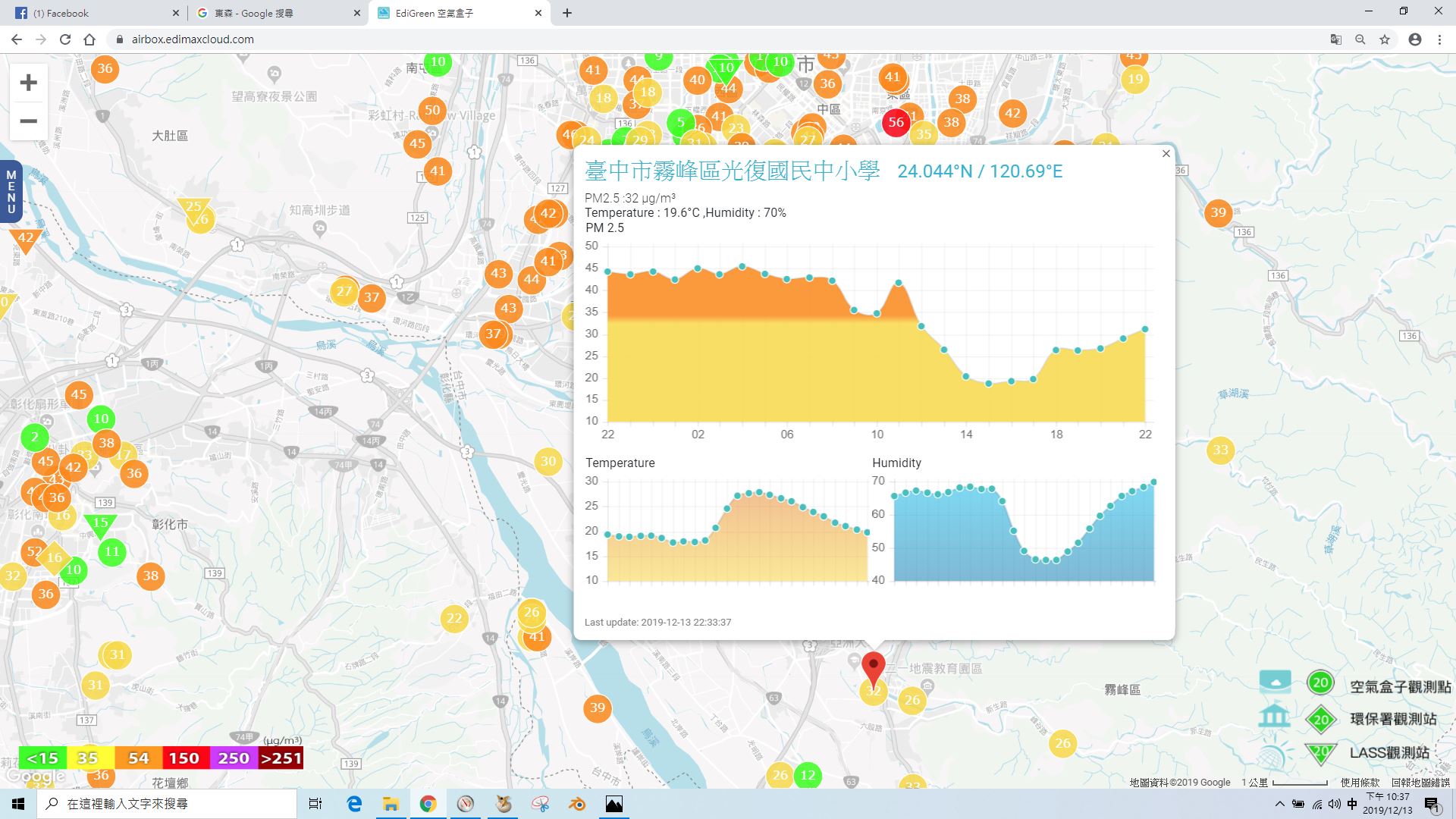This screenshot has height=819, width=1456.
Task: Open File Explorer from taskbar
Action: [x=391, y=804]
